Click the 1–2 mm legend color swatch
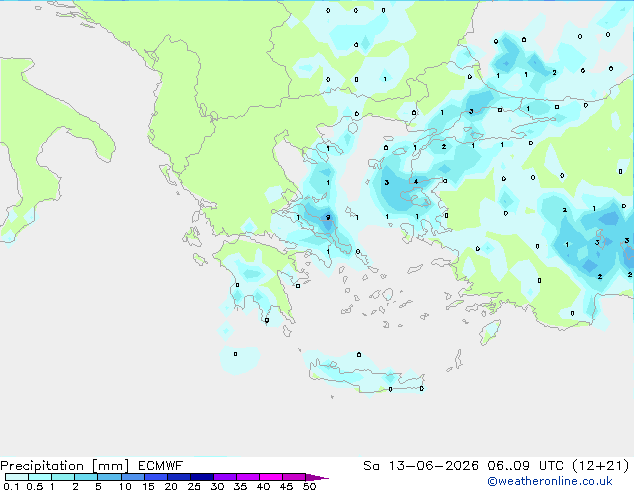 [63, 477]
